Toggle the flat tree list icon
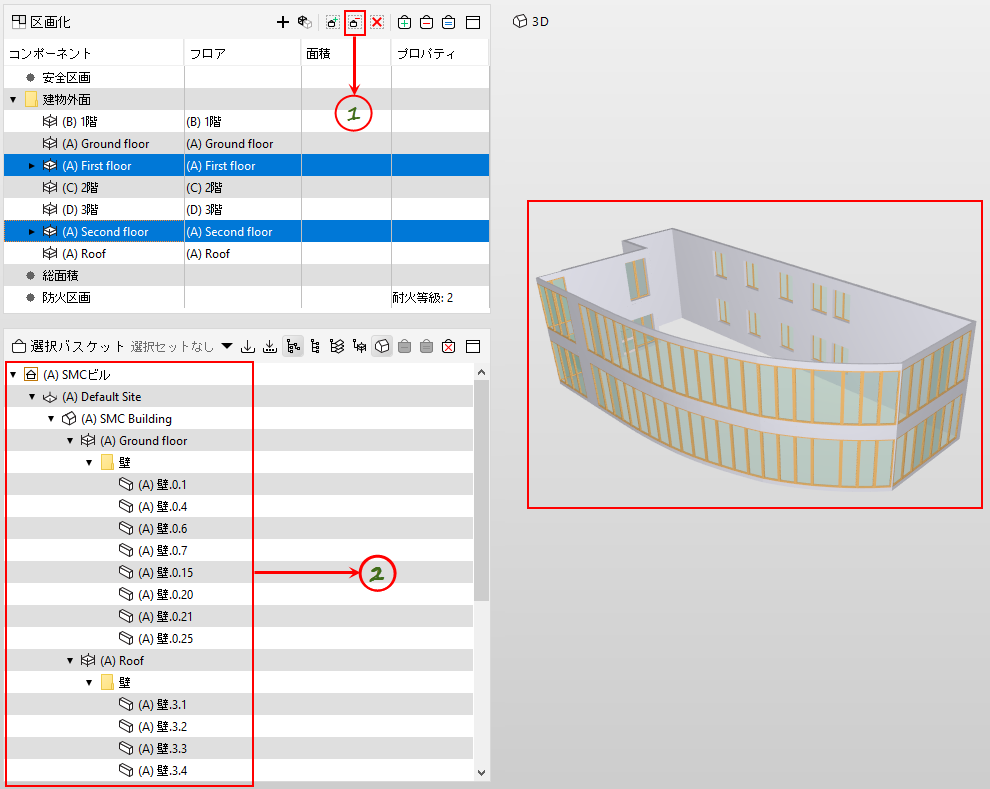Viewport: 990px width, 789px height. click(x=315, y=346)
